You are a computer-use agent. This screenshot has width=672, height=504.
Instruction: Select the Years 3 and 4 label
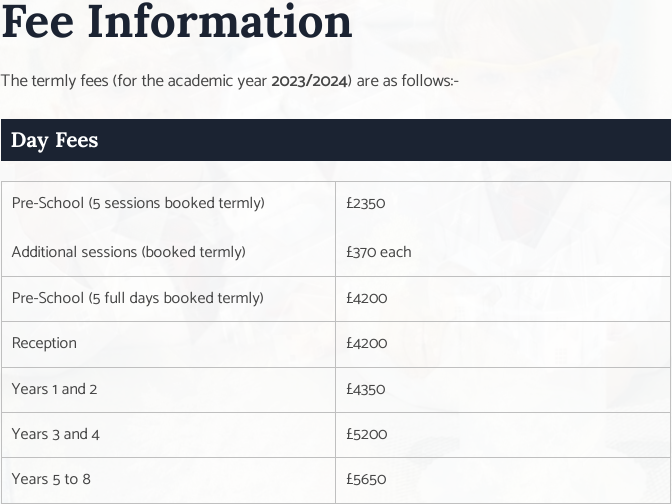point(56,434)
